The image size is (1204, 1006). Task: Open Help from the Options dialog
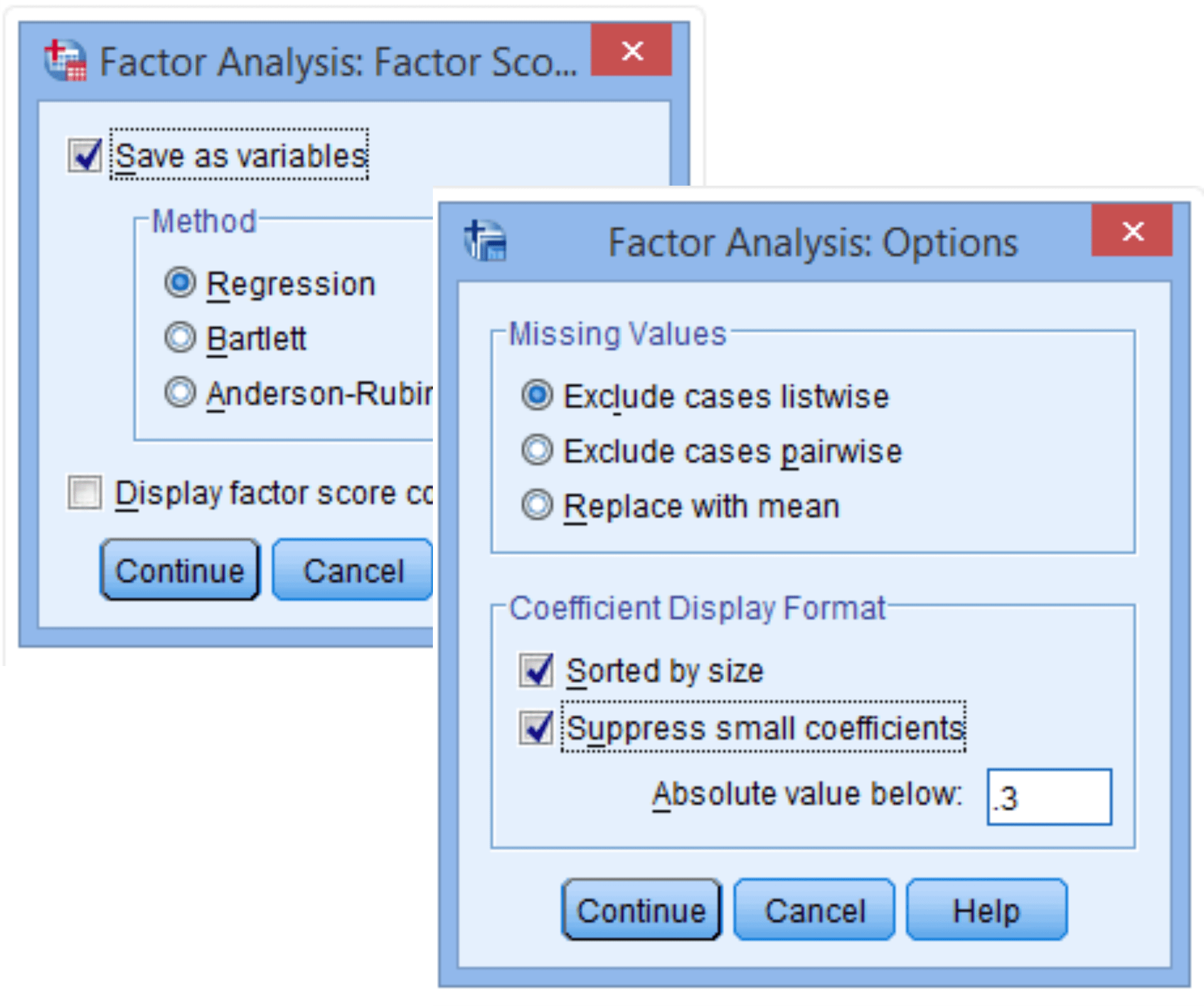tap(985, 909)
